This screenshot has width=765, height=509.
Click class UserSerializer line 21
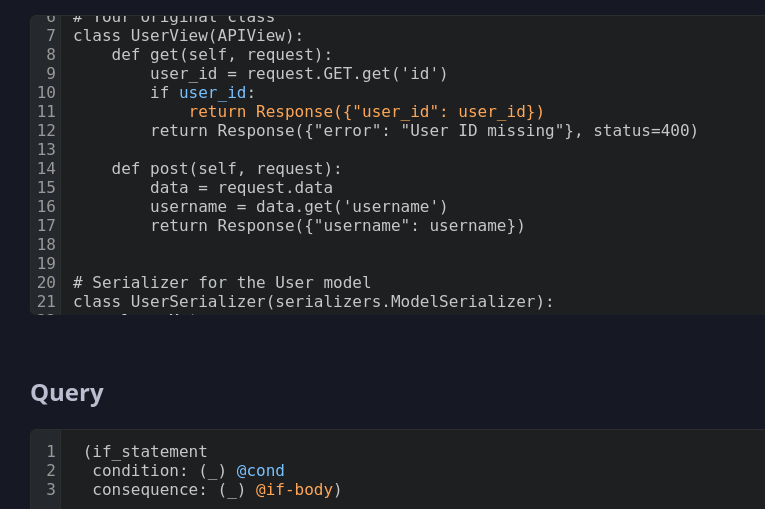(x=313, y=302)
